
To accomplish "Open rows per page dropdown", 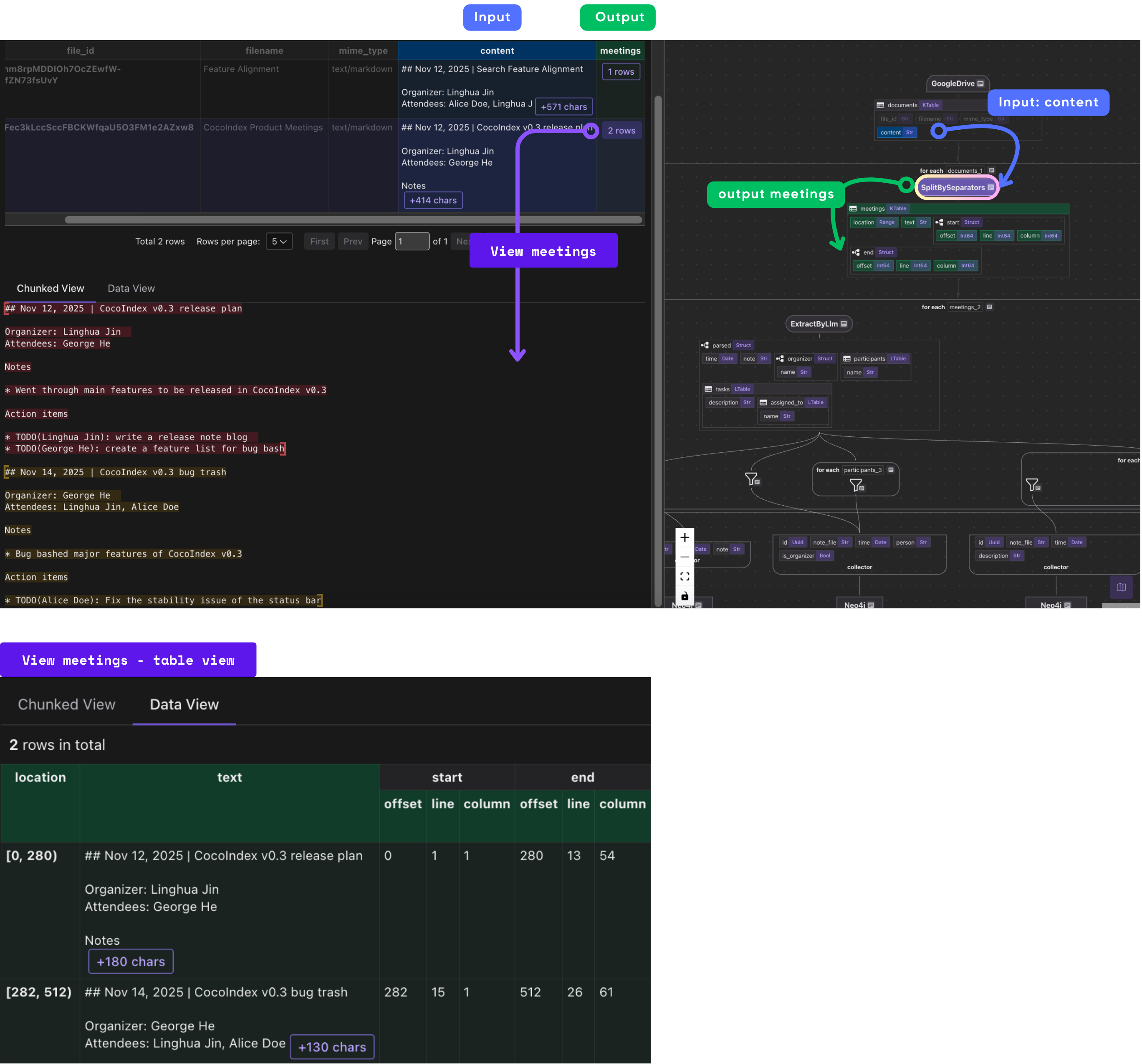I will click(279, 241).
